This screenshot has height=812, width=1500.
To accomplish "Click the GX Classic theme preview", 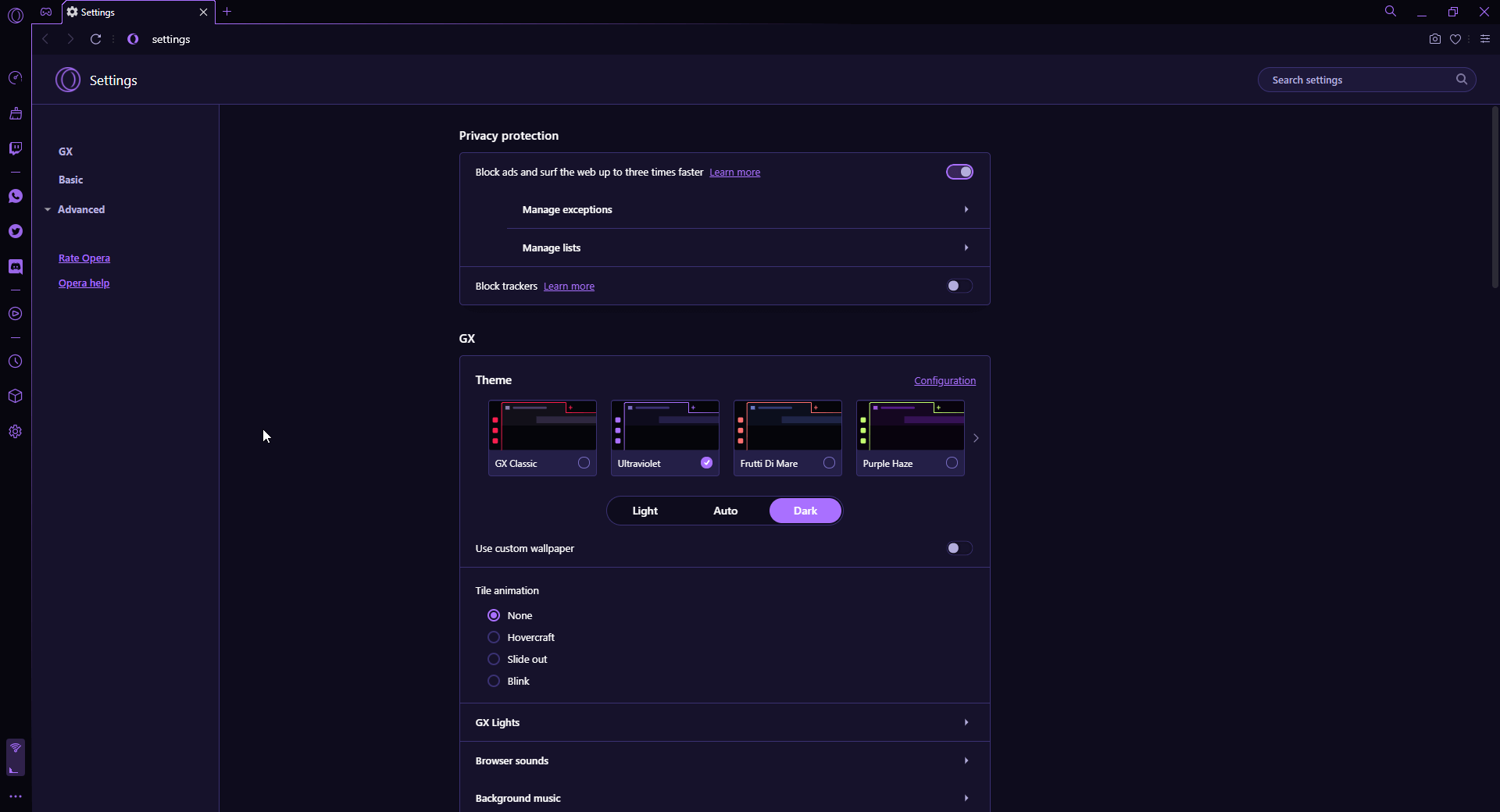I will (542, 426).
